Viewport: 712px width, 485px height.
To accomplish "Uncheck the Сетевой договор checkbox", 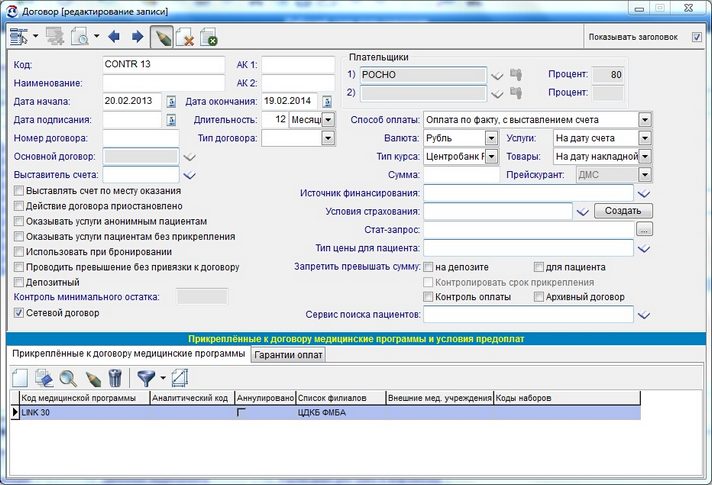I will pyautogui.click(x=19, y=313).
